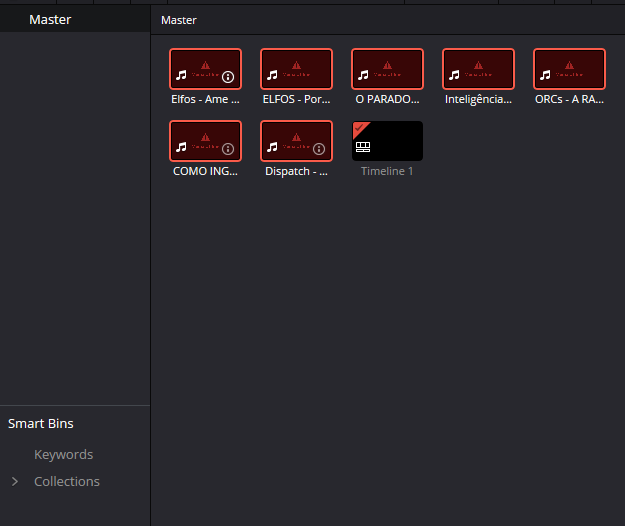Open the Keywords smart bin
Image resolution: width=625 pixels, height=526 pixels.
[64, 454]
